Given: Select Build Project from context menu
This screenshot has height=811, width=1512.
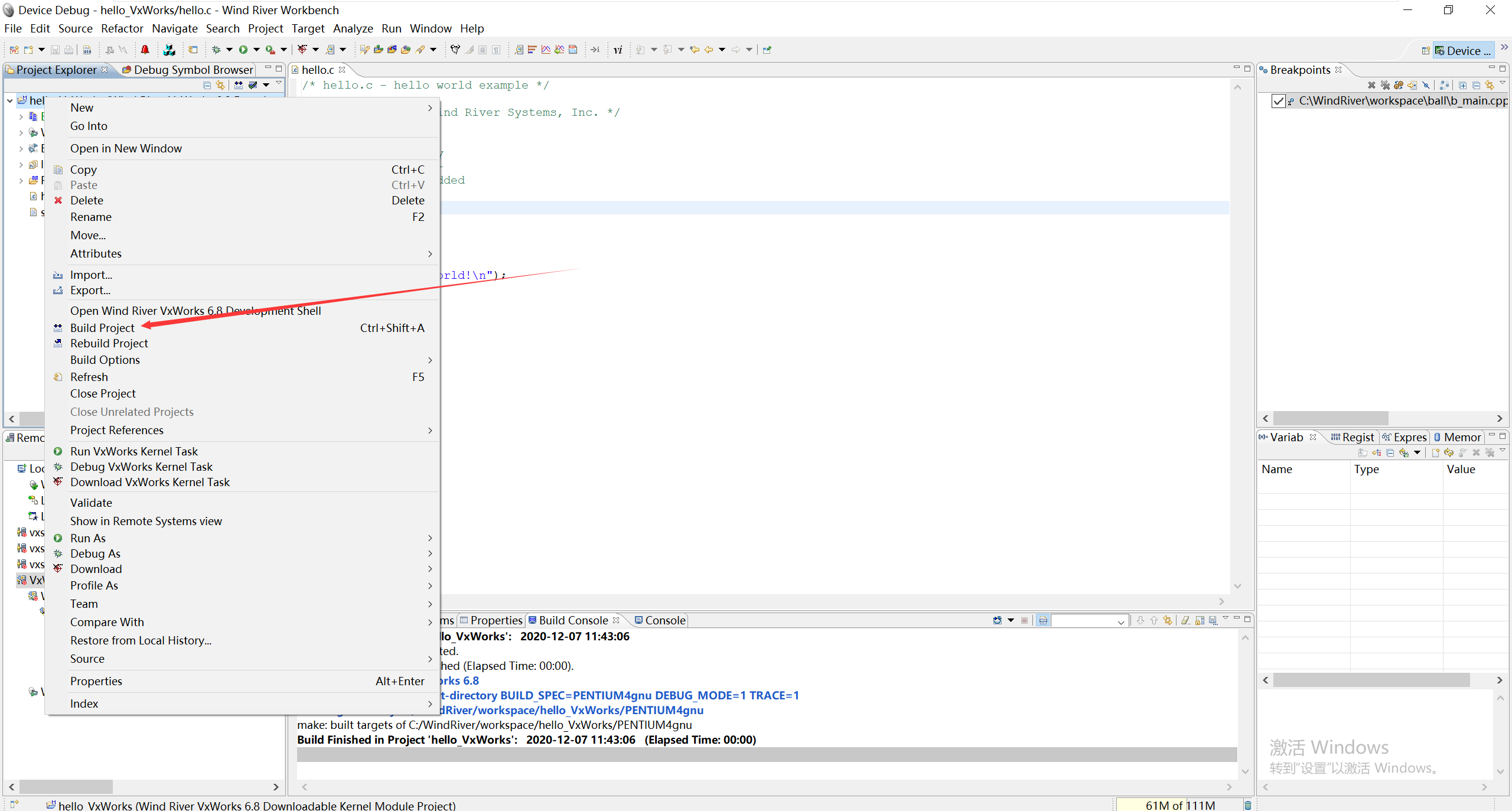Looking at the screenshot, I should tap(102, 328).
